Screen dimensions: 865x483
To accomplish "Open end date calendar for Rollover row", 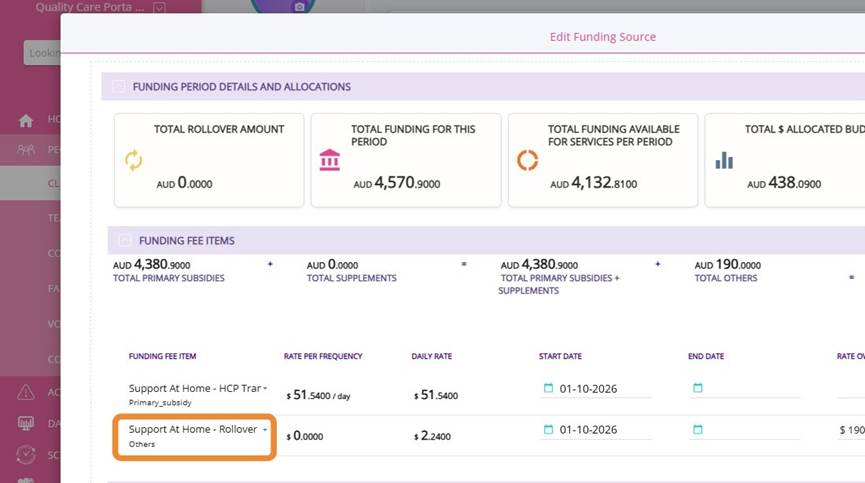I will tap(698, 429).
